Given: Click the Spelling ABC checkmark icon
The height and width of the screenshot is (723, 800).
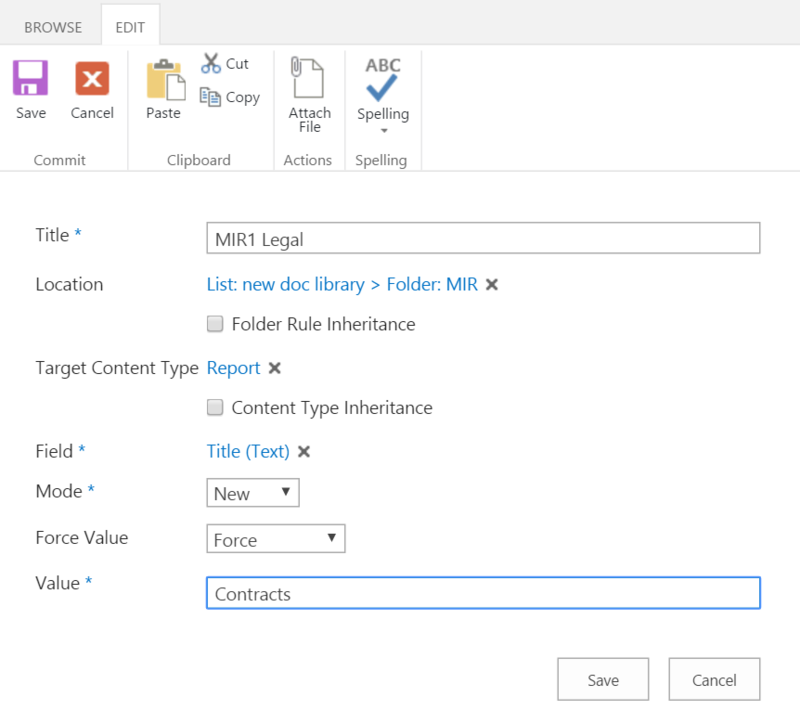Looking at the screenshot, I should click(x=383, y=80).
